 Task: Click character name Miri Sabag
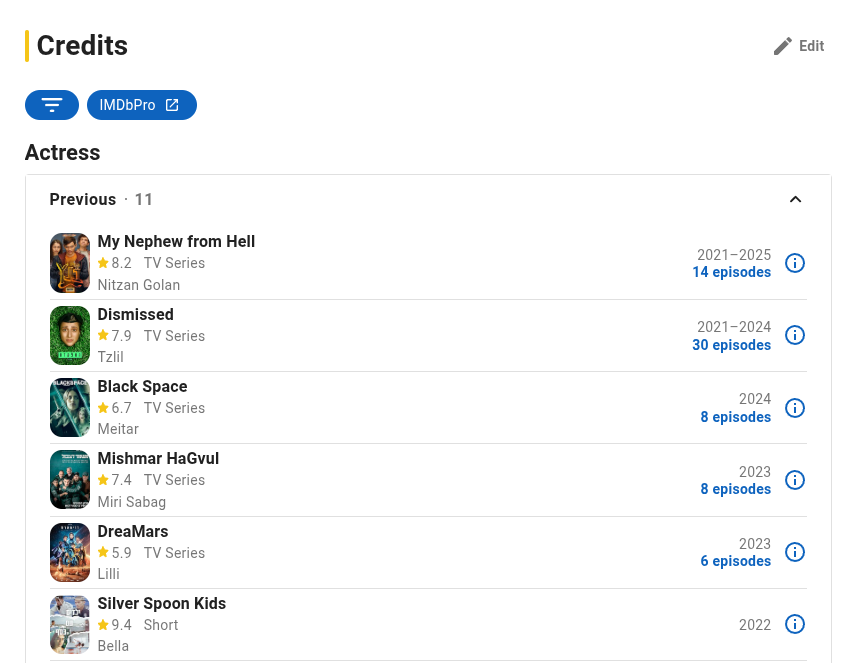[132, 502]
